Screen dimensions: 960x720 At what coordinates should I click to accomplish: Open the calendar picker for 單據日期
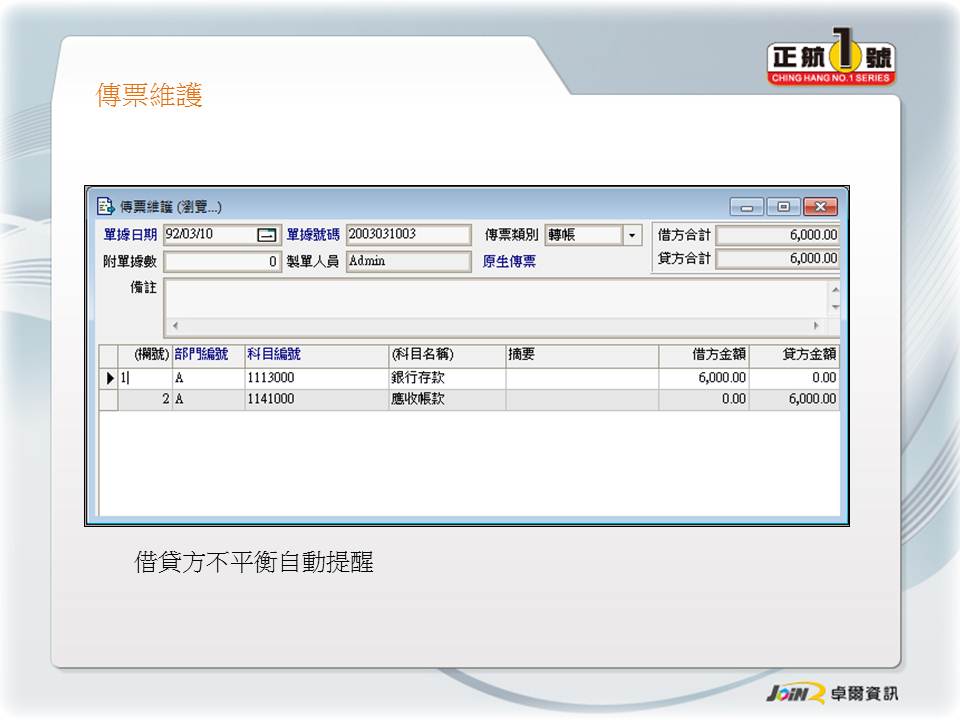[266, 235]
